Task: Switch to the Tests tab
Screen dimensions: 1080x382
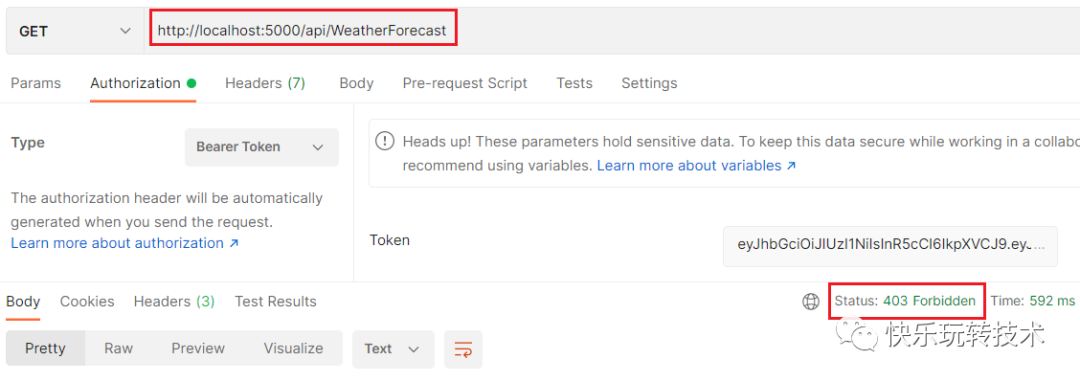Action: (574, 83)
